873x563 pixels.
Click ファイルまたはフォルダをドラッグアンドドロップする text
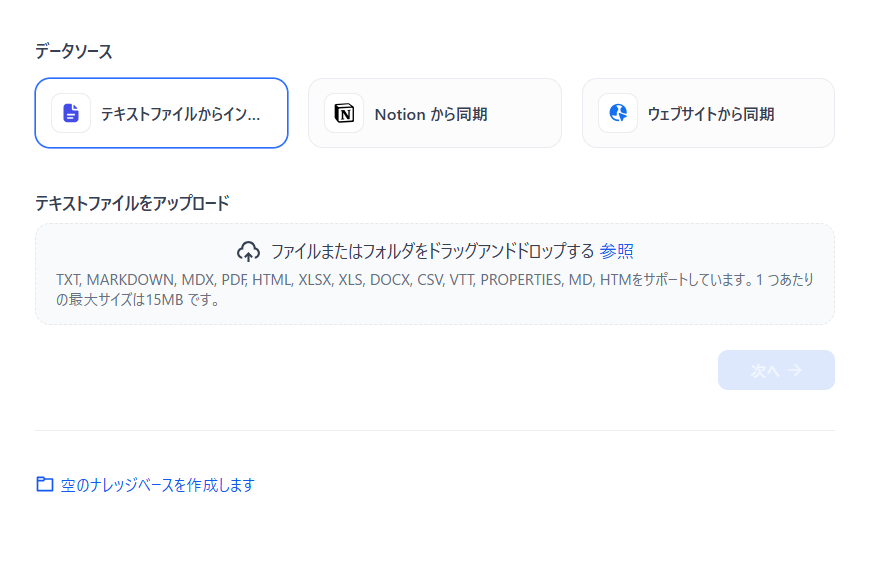point(433,251)
